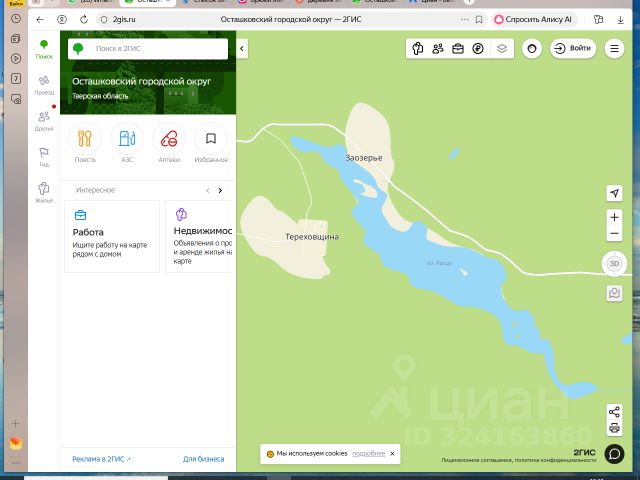The width and height of the screenshot is (640, 480).
Task: Click the boxed 7 icon in browser sidebar
Action: point(16,78)
